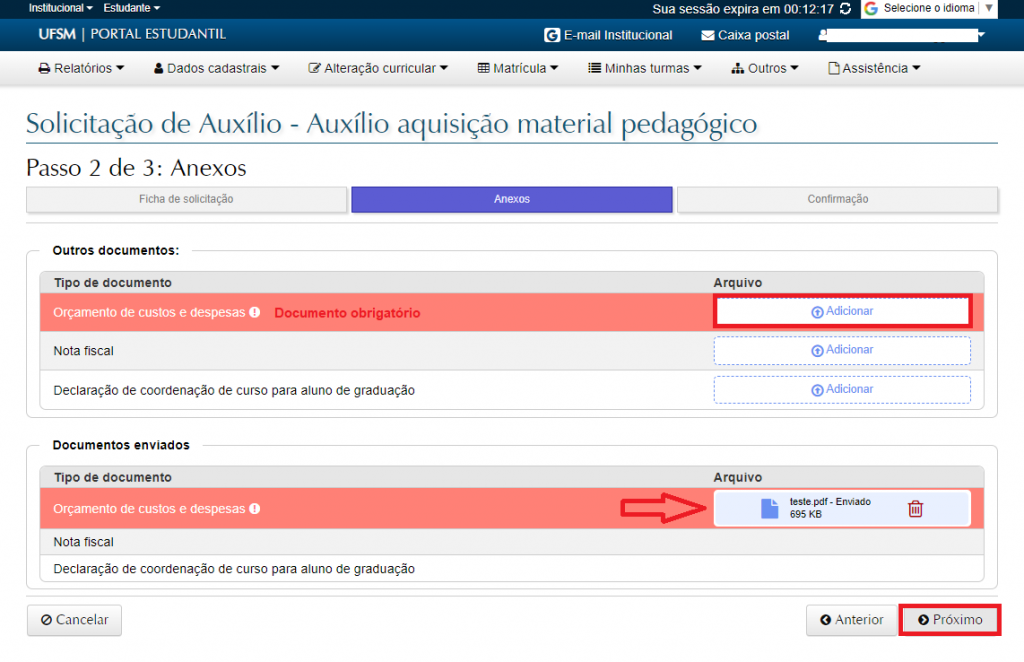Image resolution: width=1024 pixels, height=662 pixels.
Task: Open the Dados cadastrais dropdown
Action: (216, 69)
